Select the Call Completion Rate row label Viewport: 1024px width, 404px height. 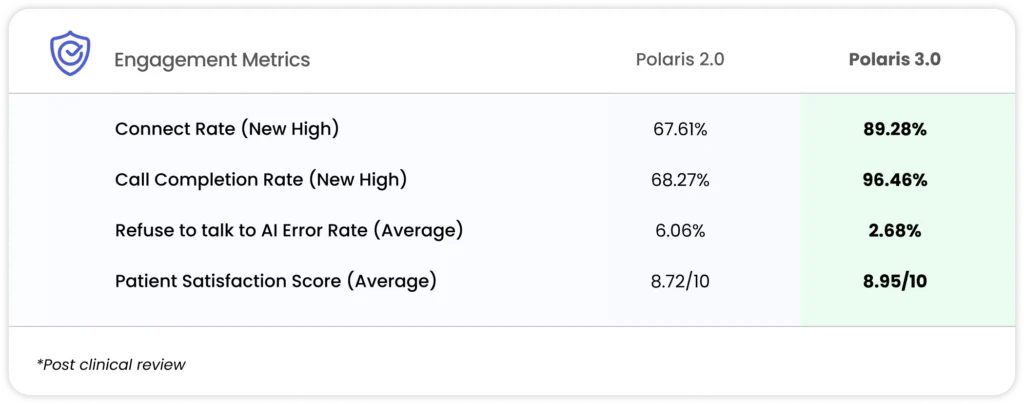(x=261, y=180)
